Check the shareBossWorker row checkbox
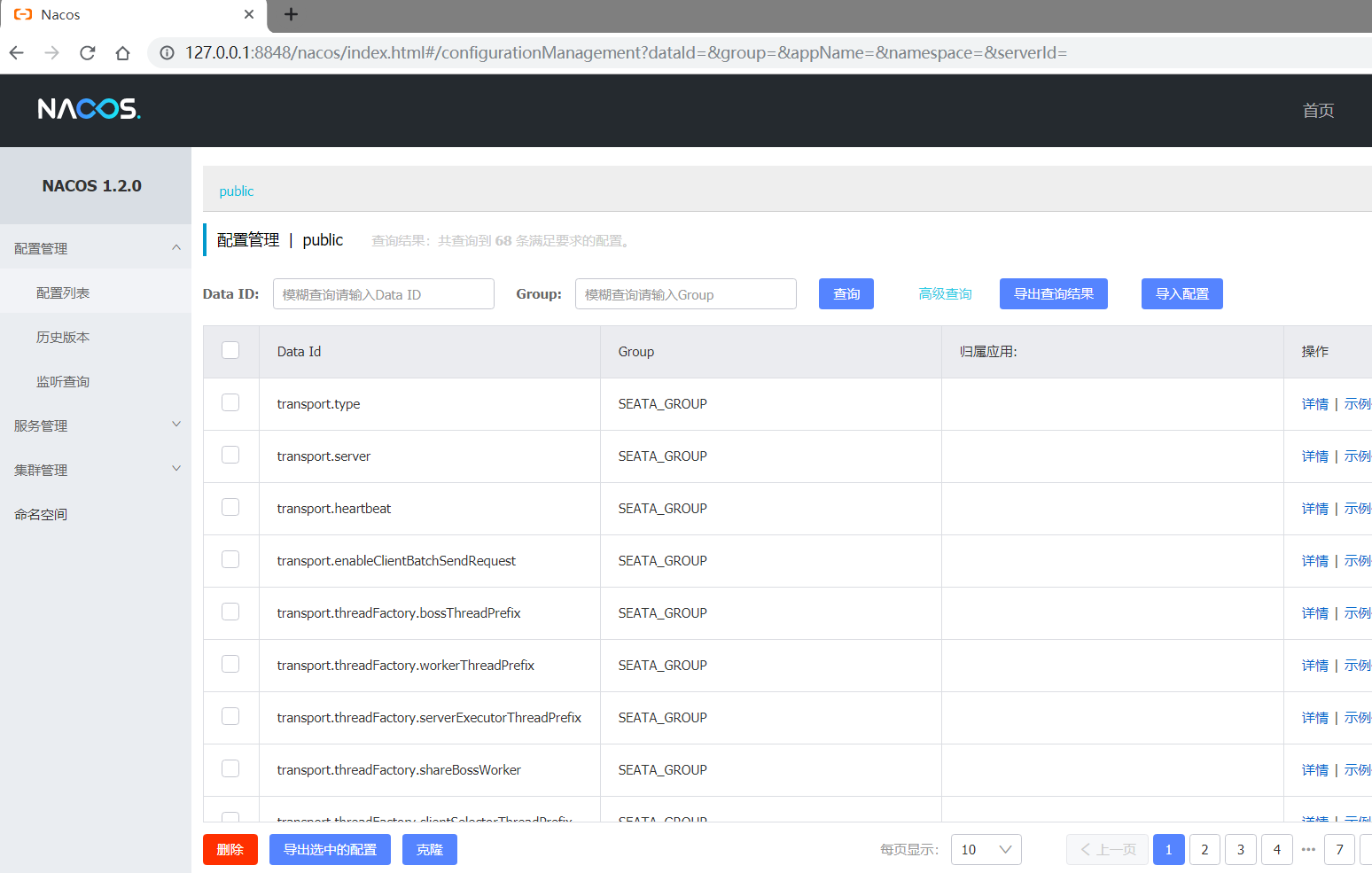 point(230,768)
